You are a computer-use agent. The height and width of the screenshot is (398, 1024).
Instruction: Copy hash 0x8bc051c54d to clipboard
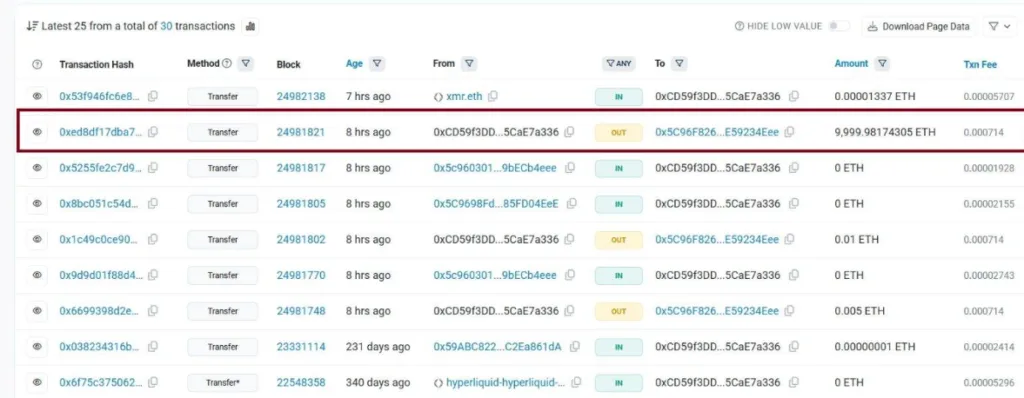click(153, 204)
